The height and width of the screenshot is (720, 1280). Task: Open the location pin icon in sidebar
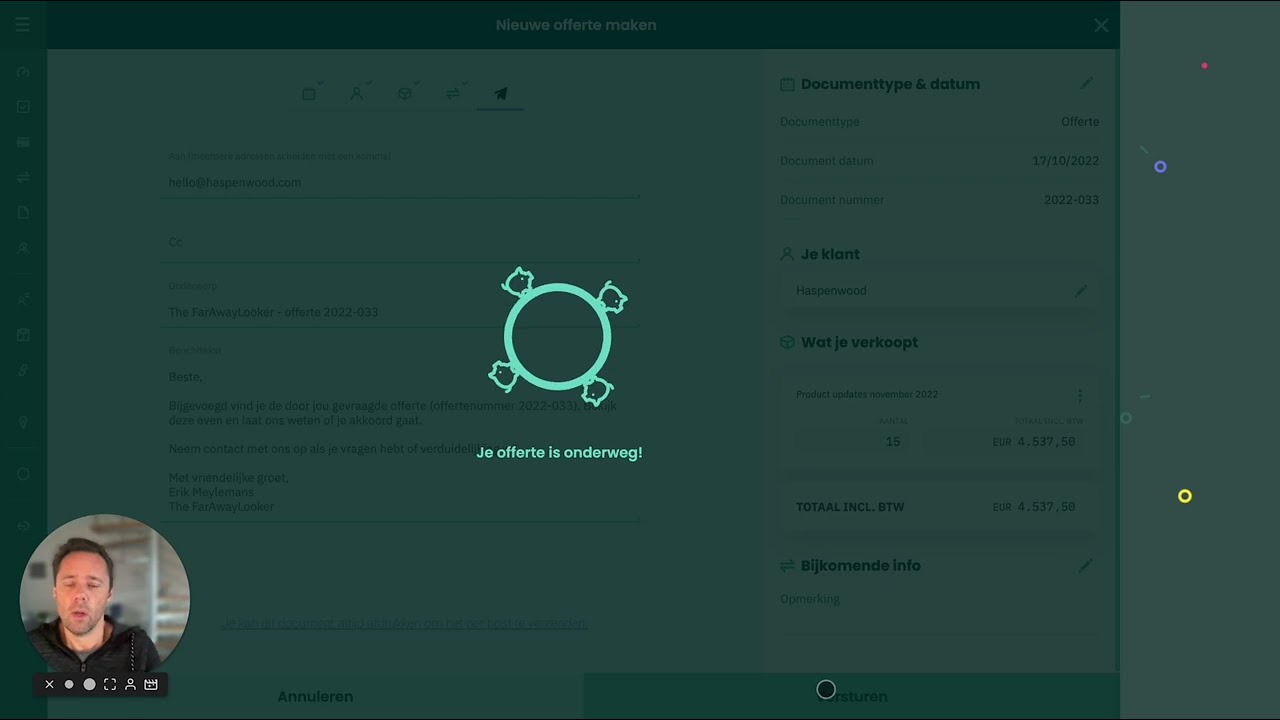pyautogui.click(x=23, y=422)
